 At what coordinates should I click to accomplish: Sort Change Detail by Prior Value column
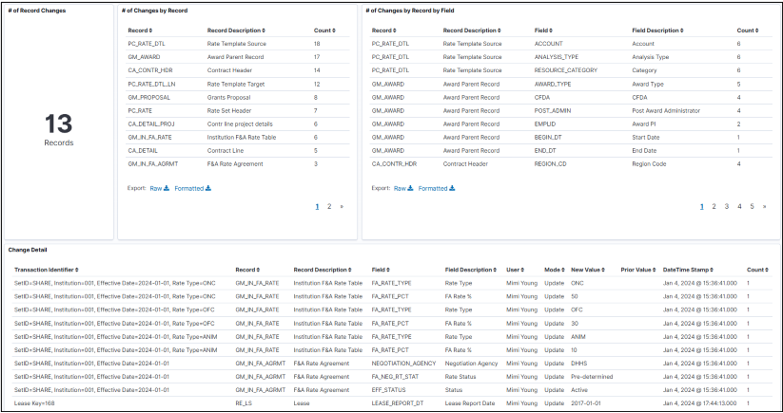tap(638, 270)
